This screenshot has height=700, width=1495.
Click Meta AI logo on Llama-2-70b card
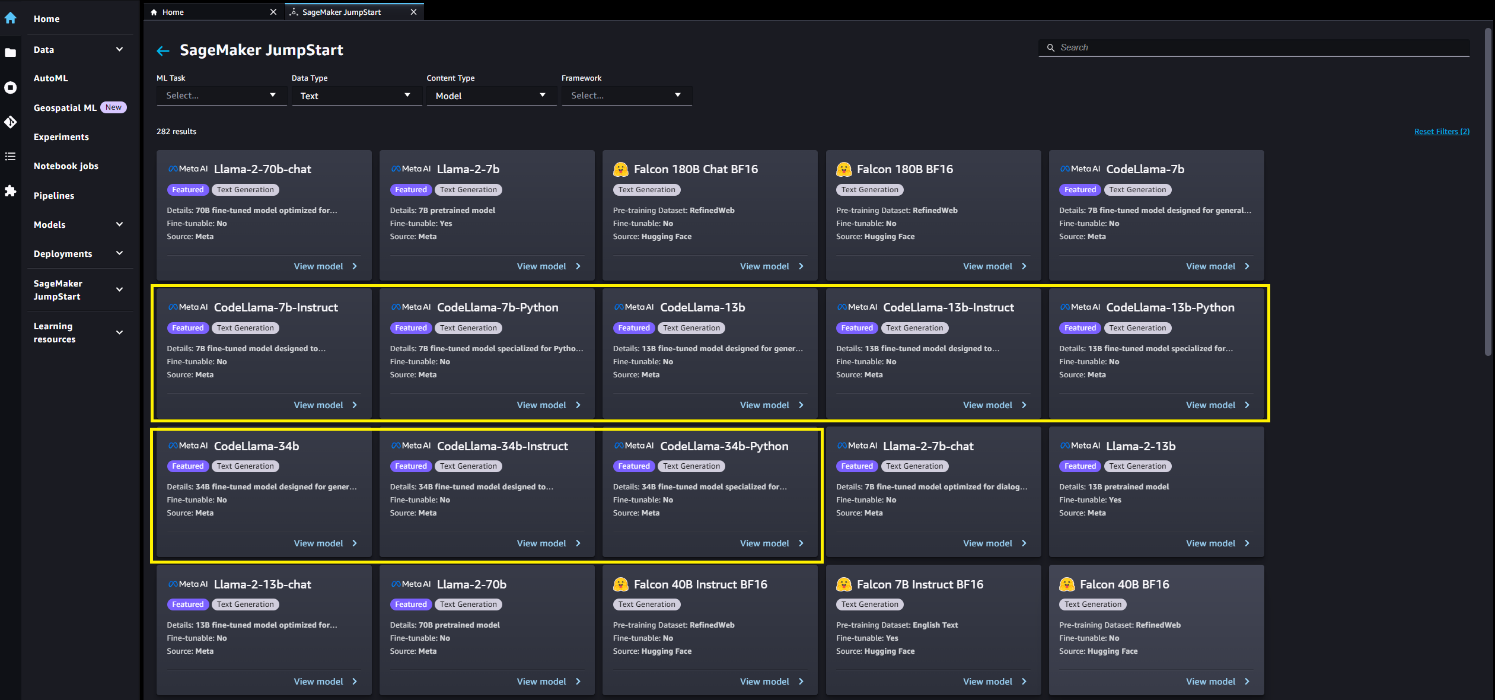[x=411, y=584]
